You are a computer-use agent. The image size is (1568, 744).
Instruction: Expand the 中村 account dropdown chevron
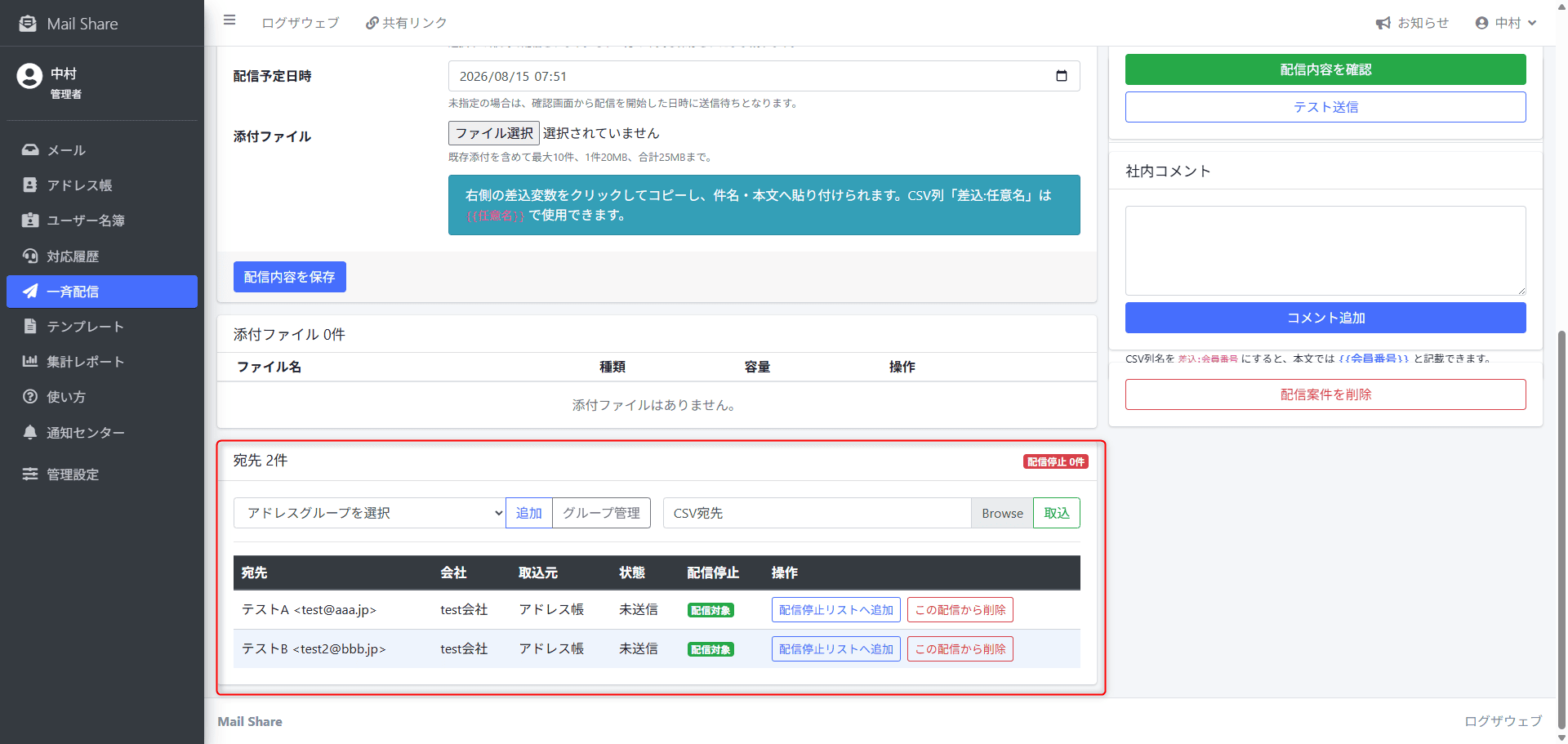(x=1532, y=23)
